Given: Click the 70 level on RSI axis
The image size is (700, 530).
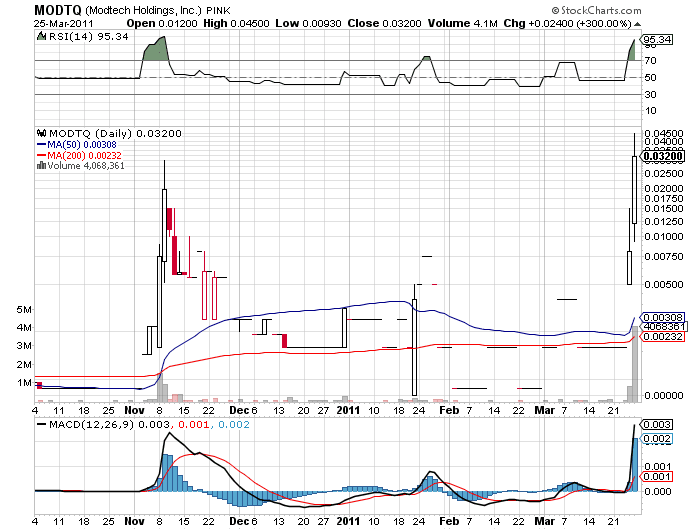Looking at the screenshot, I should tap(650, 60).
